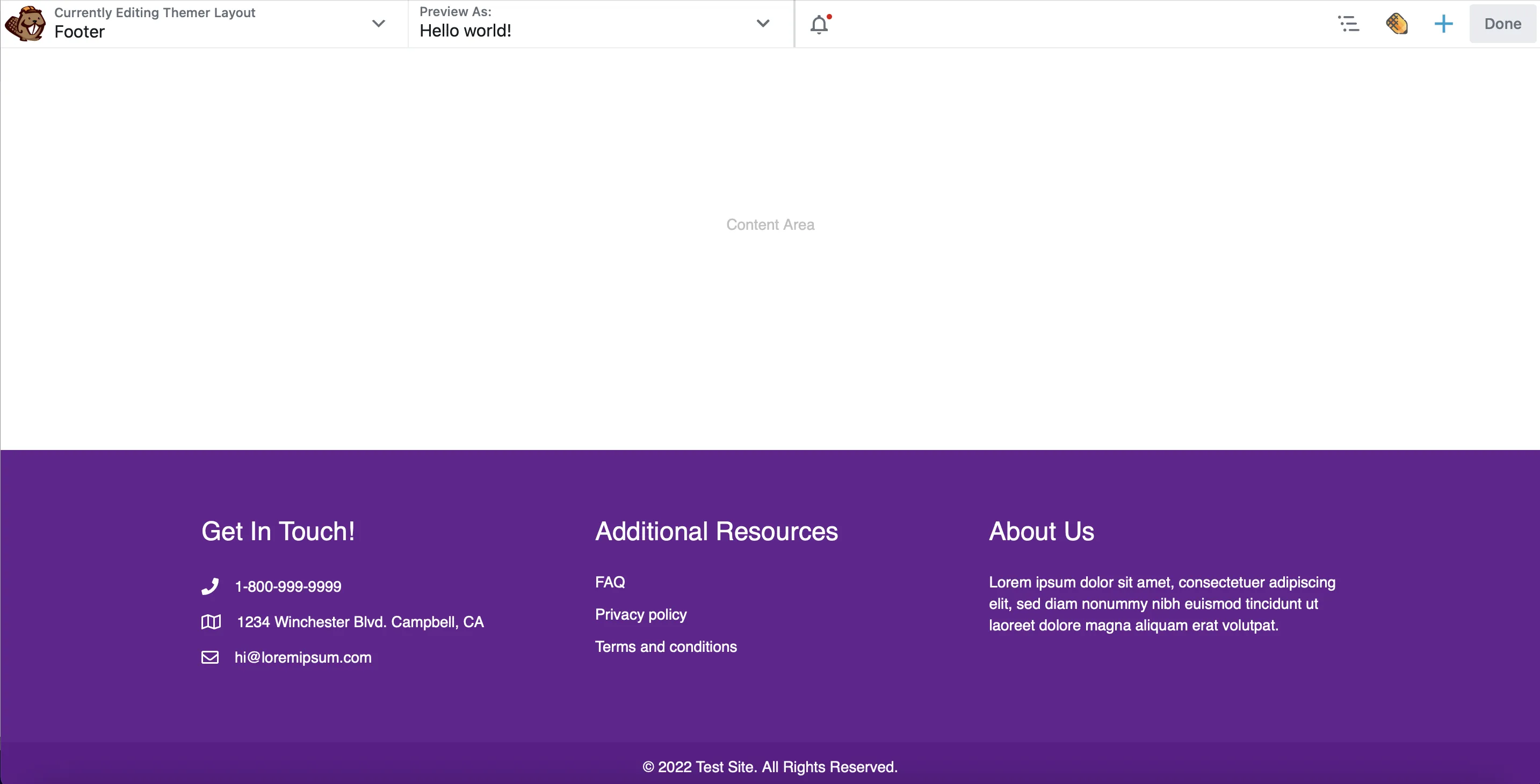The height and width of the screenshot is (784, 1540).
Task: Expand the Footer layout title dropdown
Action: click(x=379, y=23)
